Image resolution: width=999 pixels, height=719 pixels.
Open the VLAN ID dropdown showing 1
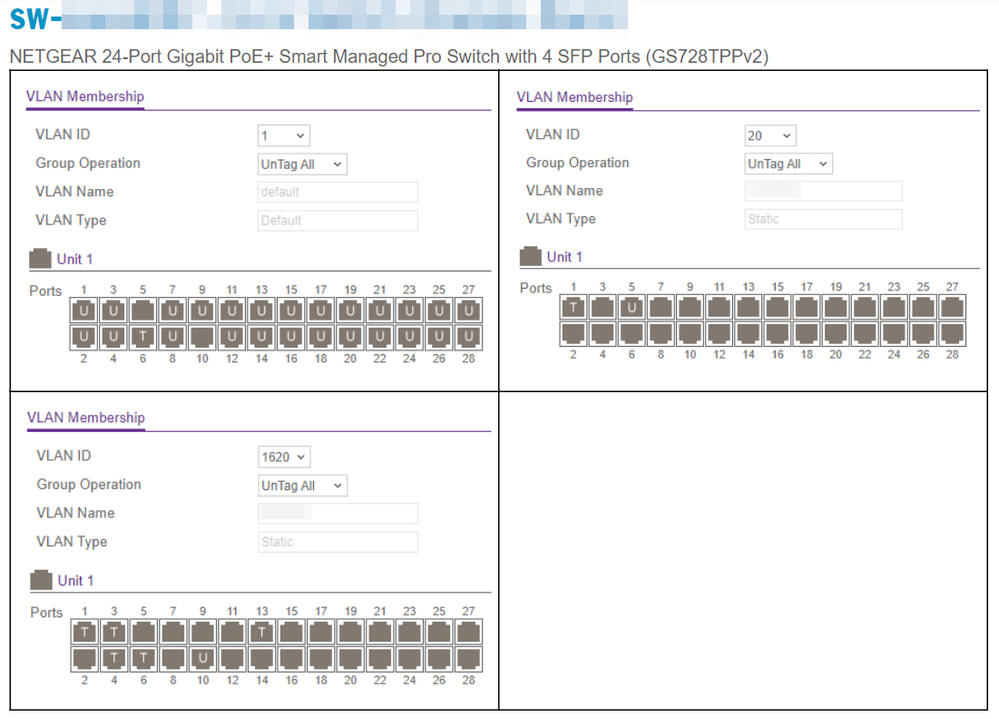coord(284,136)
